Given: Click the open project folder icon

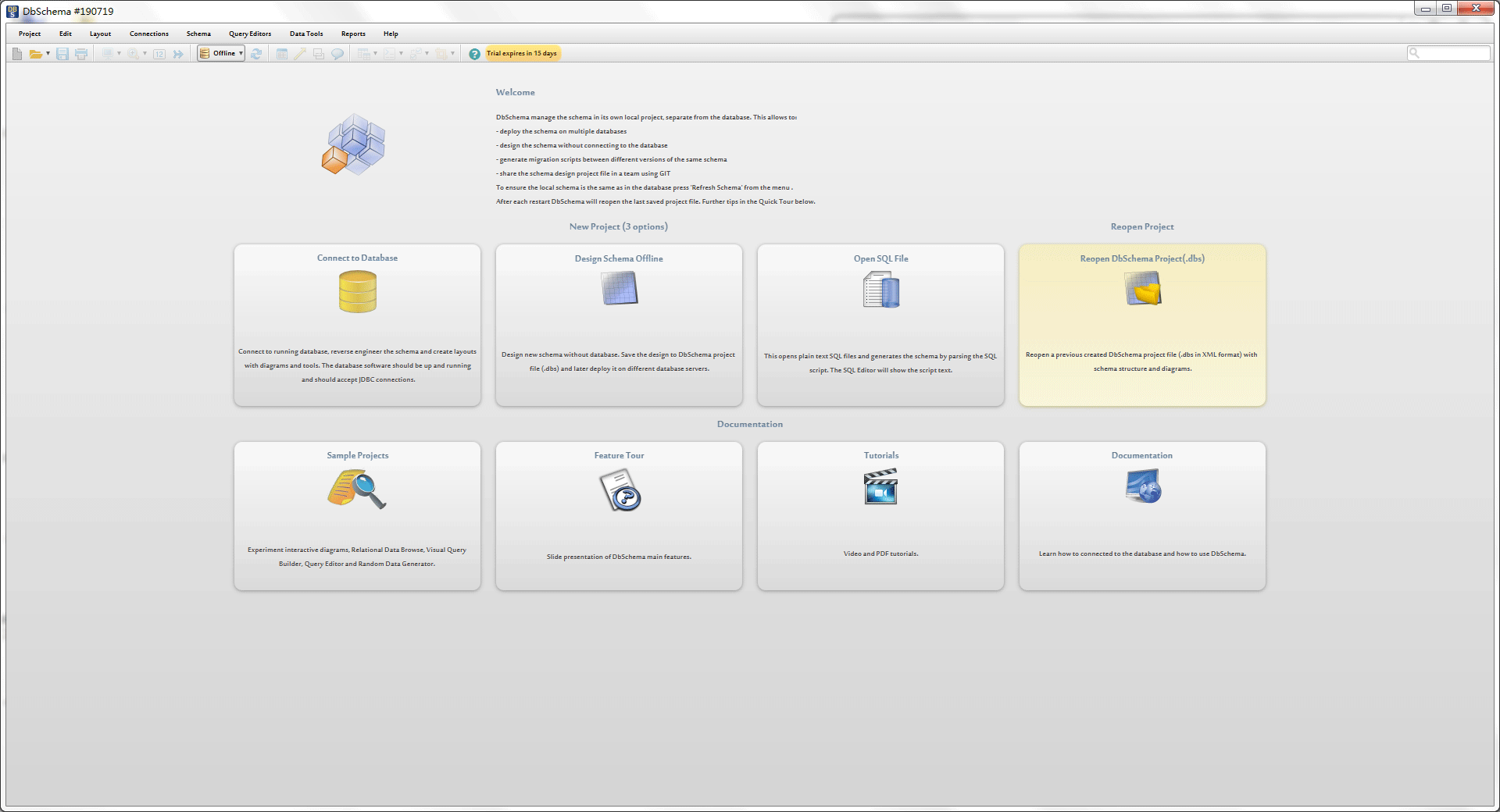Looking at the screenshot, I should pos(36,54).
